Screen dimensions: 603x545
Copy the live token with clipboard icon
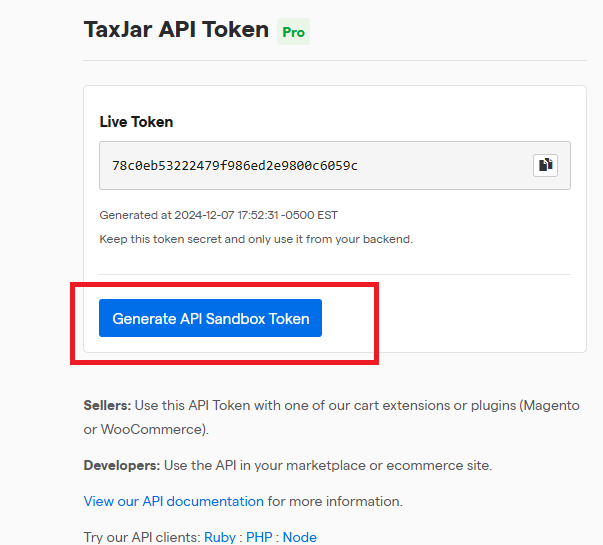545,165
